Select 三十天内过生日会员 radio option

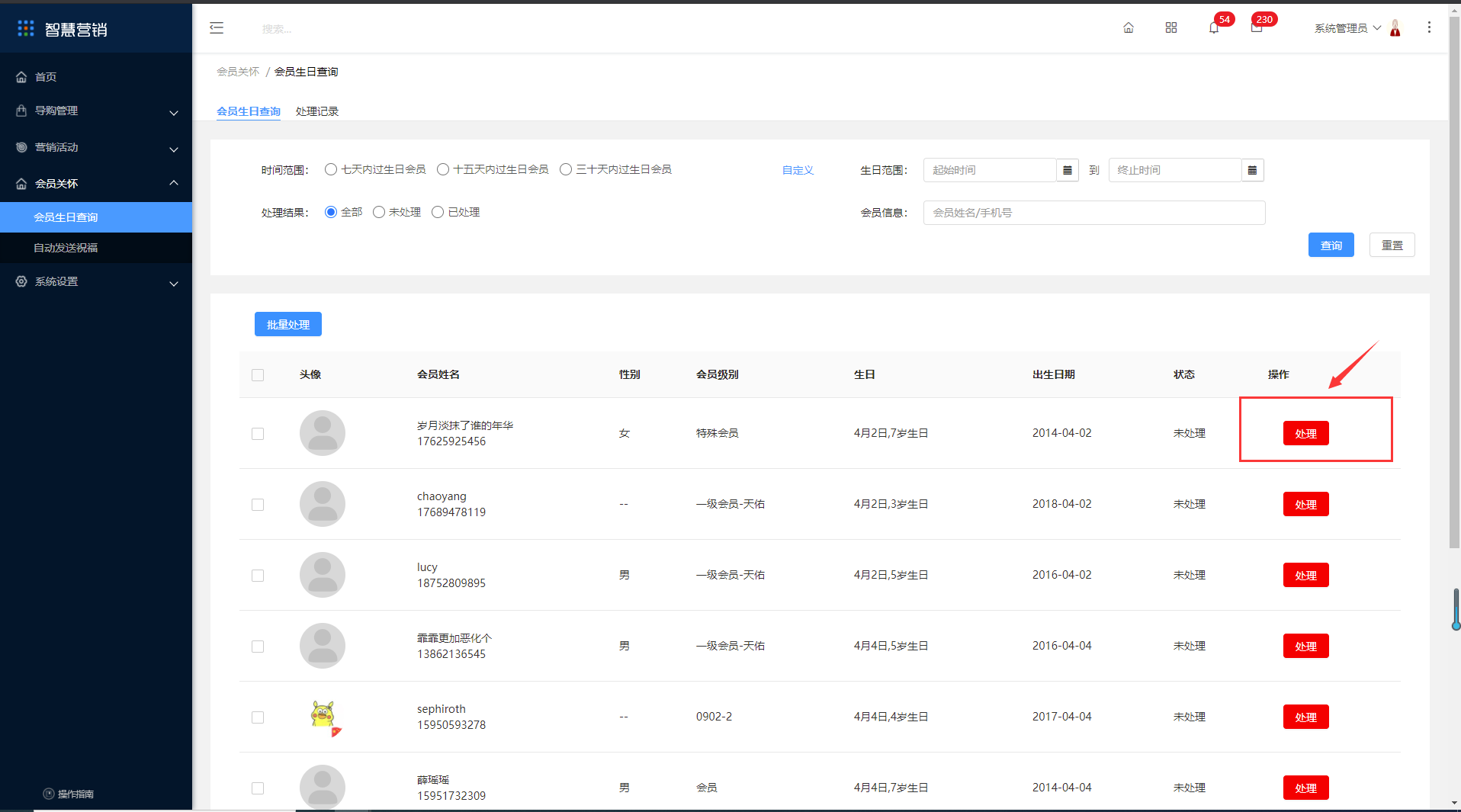[566, 169]
